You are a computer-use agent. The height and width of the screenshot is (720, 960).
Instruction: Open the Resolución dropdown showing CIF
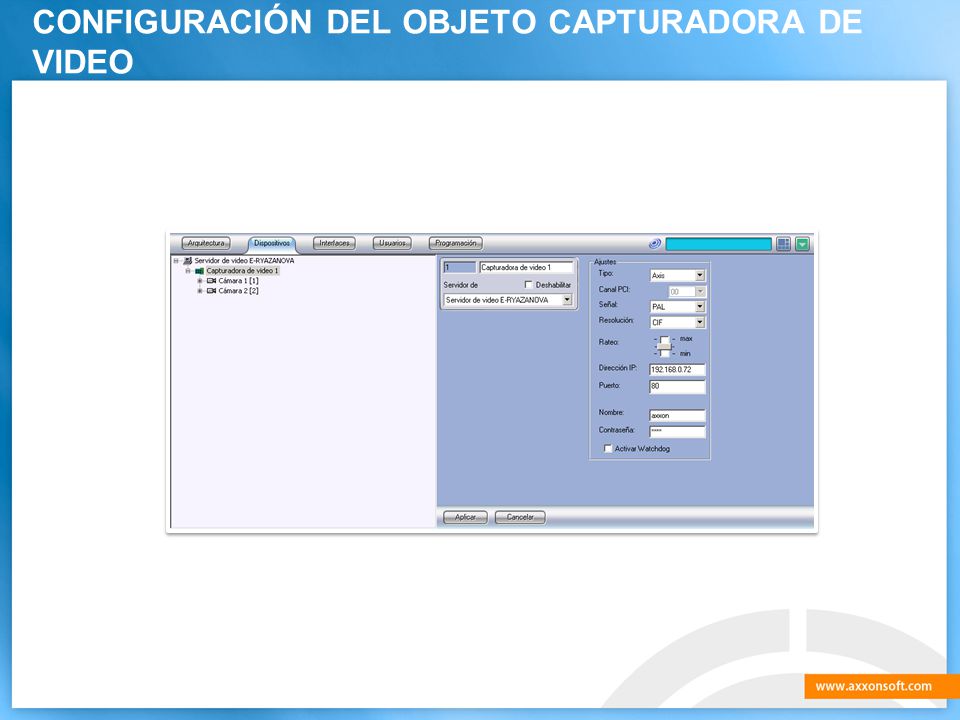677,322
